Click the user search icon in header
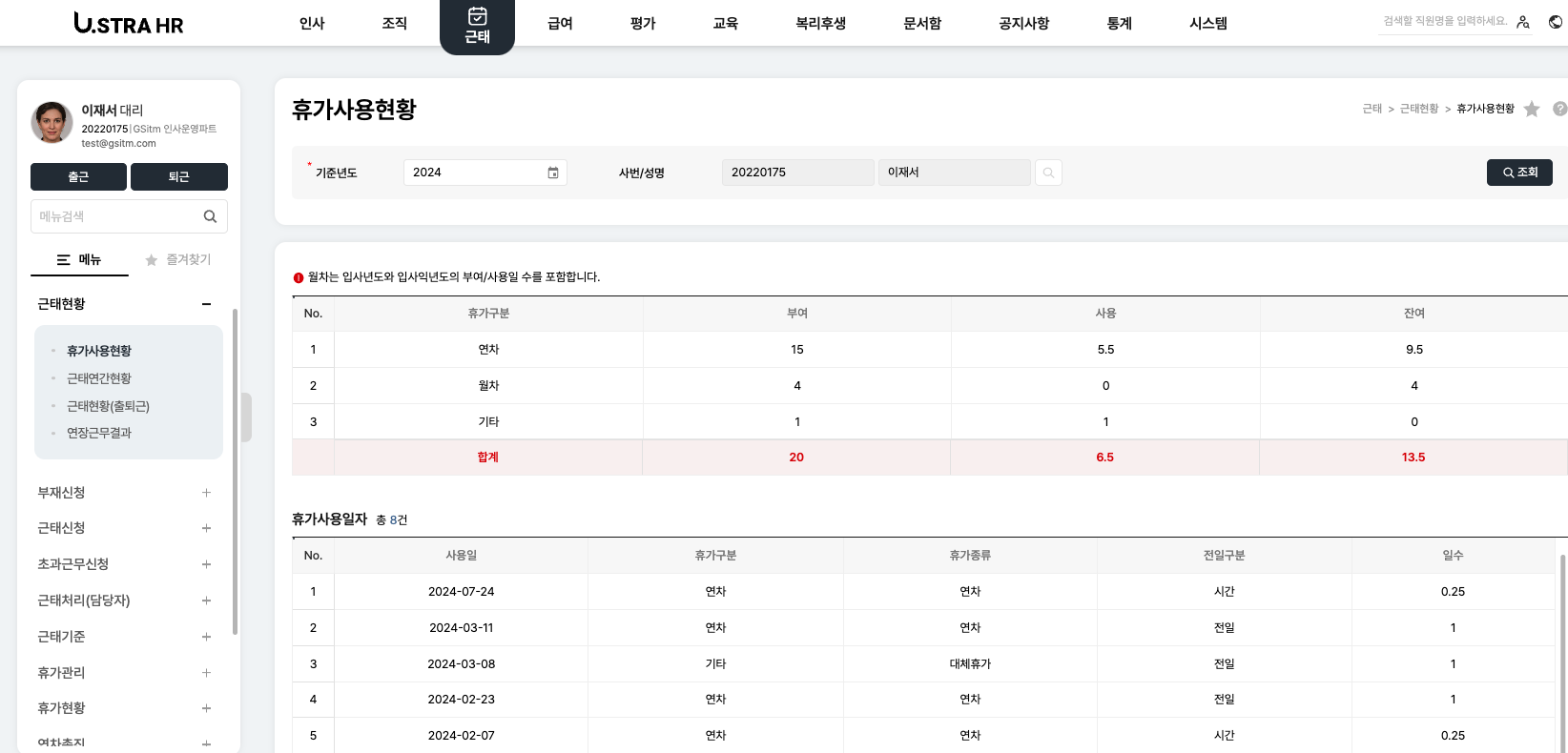Image resolution: width=1568 pixels, height=753 pixels. (1523, 22)
